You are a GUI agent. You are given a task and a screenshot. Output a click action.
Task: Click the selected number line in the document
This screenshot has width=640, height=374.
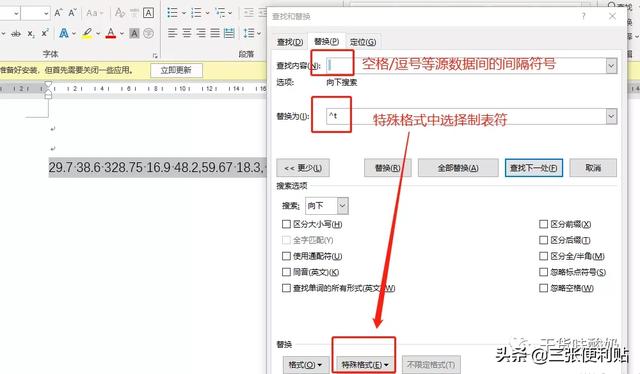click(x=158, y=167)
